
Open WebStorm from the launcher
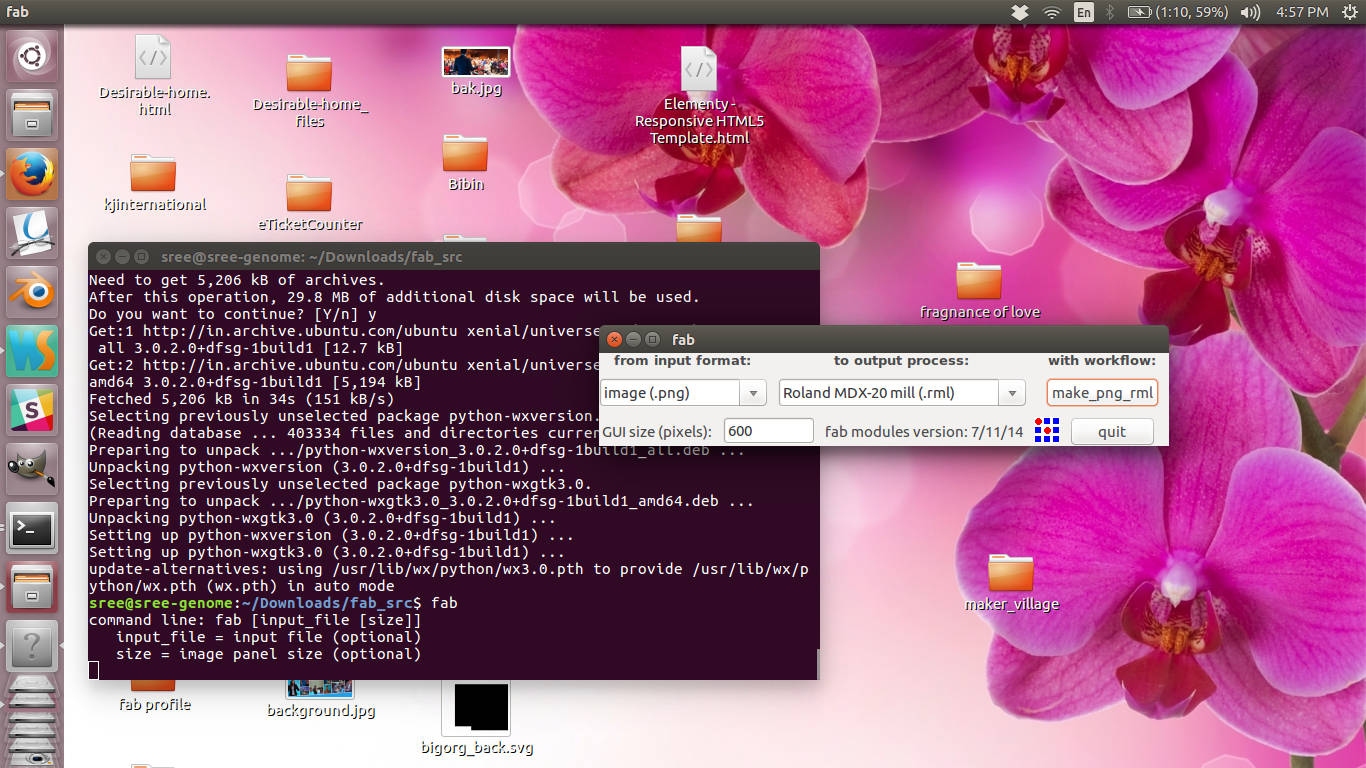point(32,351)
